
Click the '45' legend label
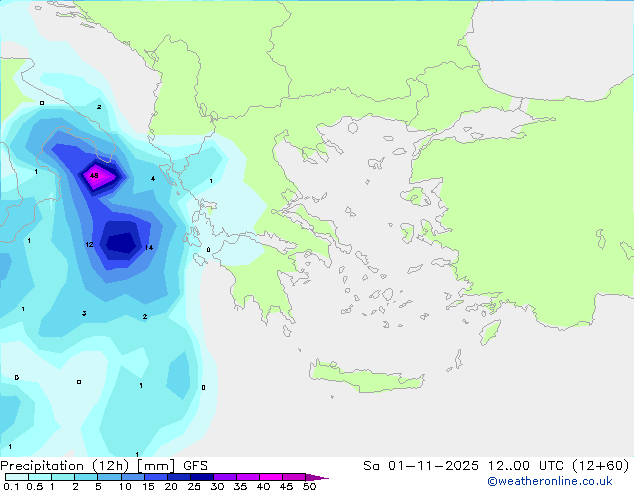point(287,486)
